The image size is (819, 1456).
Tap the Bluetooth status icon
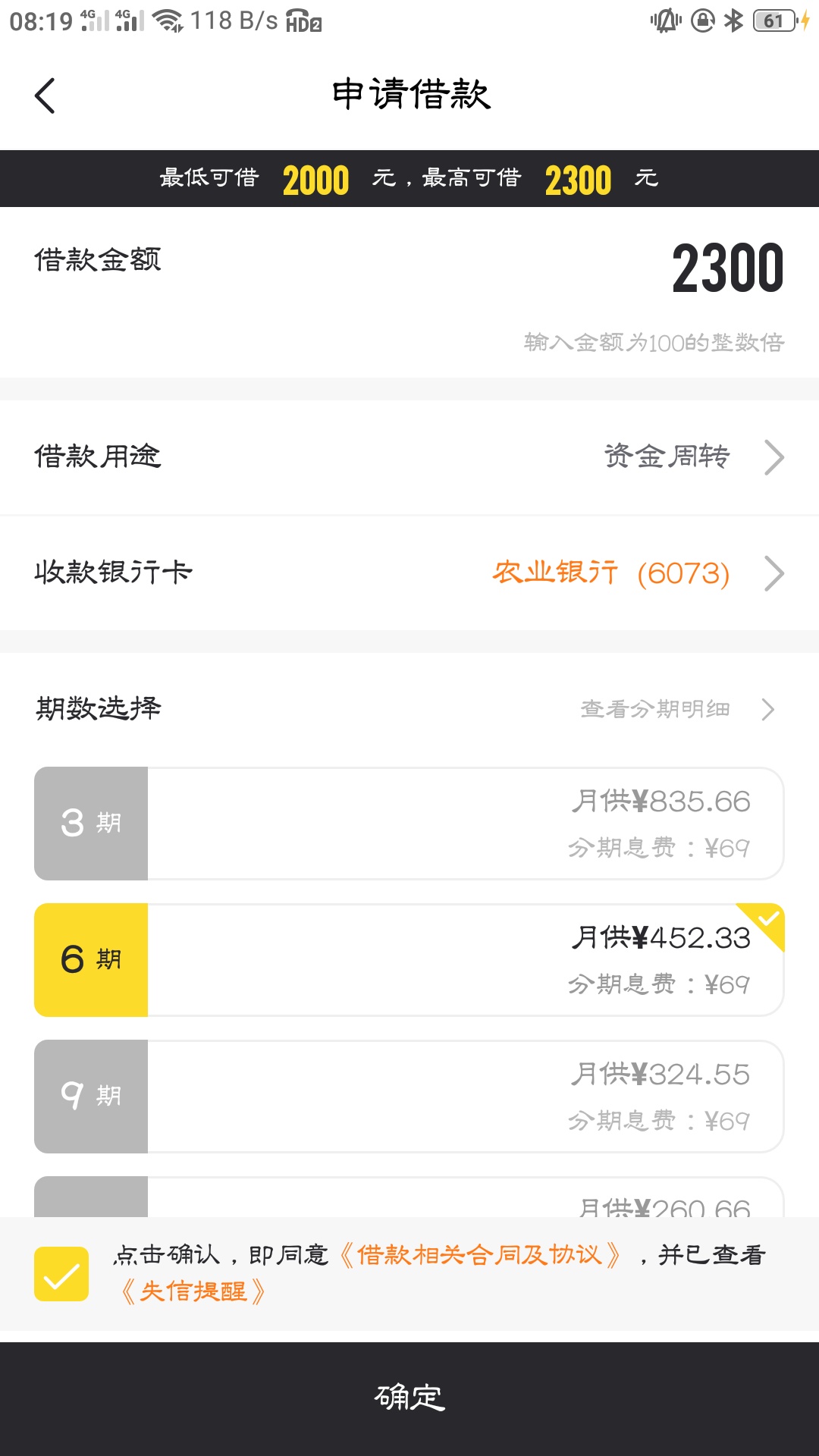tap(733, 20)
